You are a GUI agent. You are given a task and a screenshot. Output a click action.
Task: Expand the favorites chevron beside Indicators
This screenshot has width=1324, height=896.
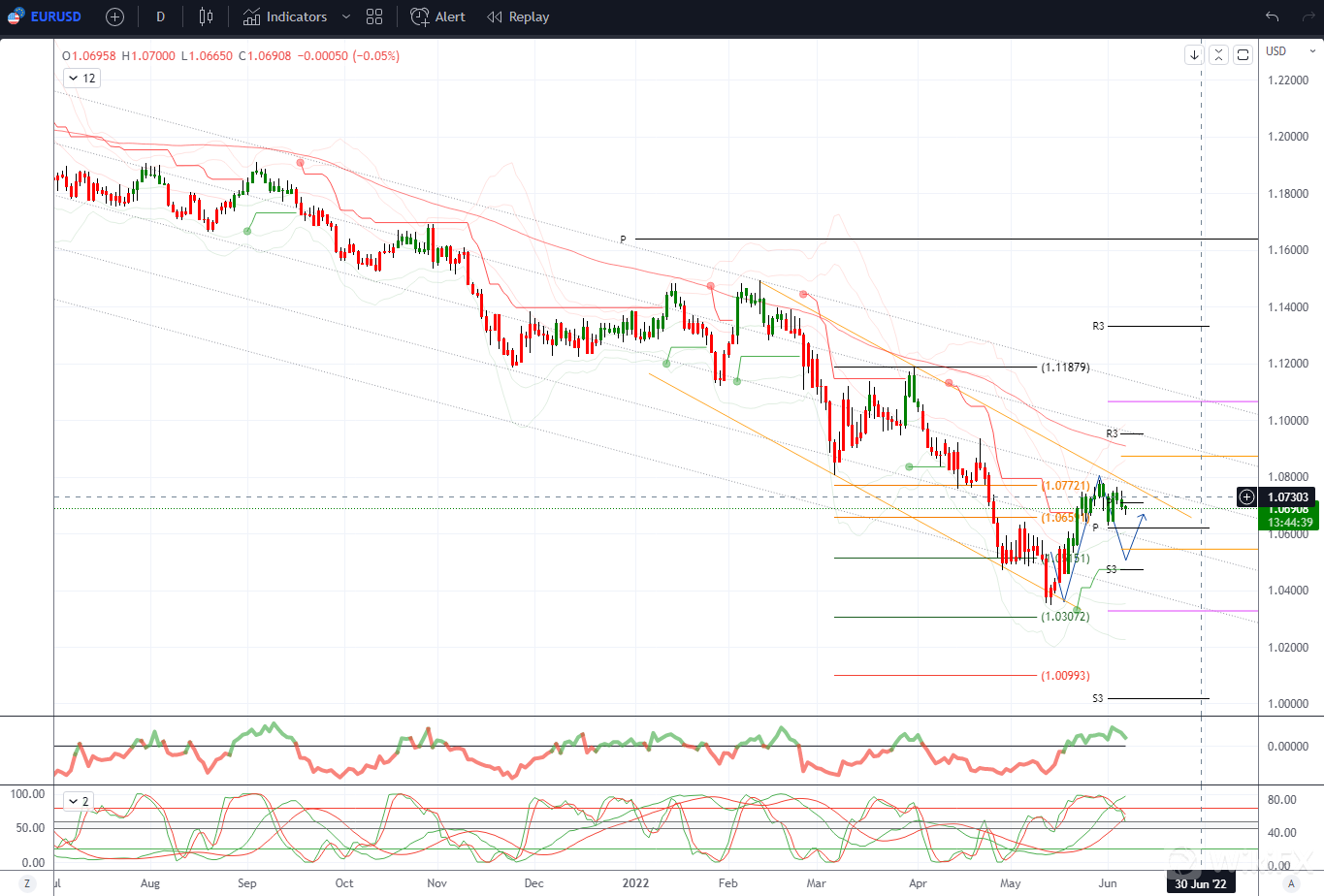point(346,16)
